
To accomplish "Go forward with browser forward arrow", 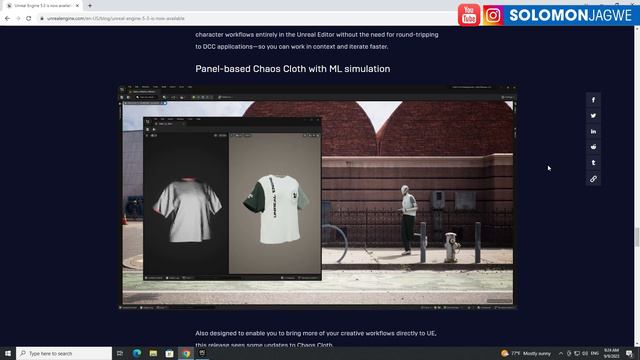I will pyautogui.click(x=18, y=18).
